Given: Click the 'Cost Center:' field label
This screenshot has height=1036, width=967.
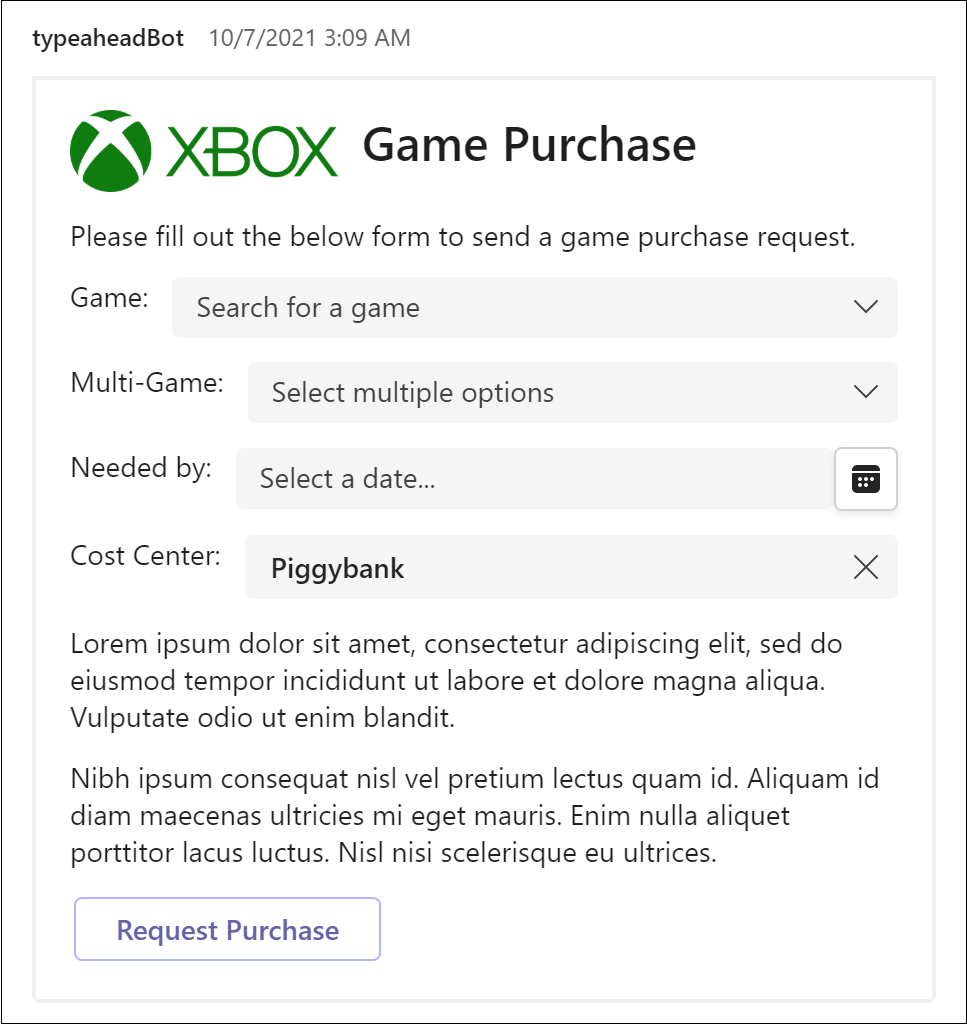Looking at the screenshot, I should coord(145,556).
